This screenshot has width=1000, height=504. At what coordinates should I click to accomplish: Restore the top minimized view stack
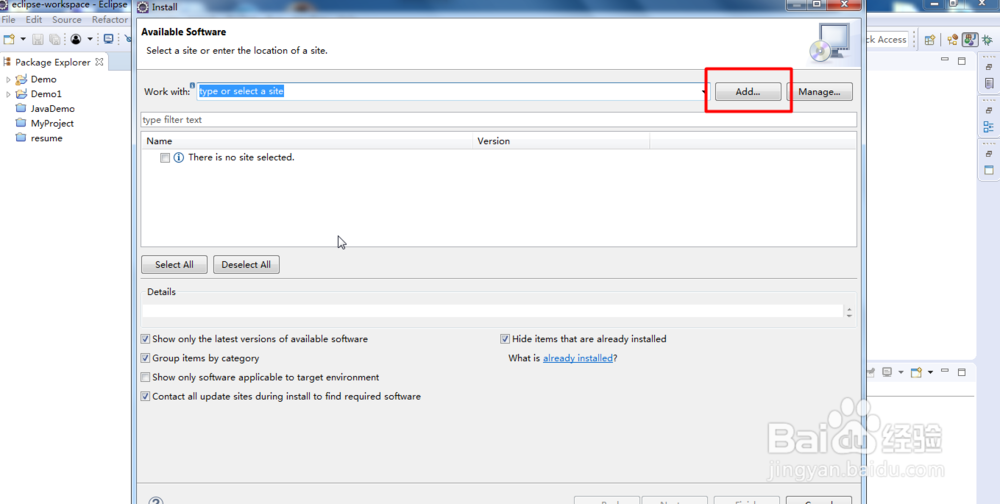point(989,66)
